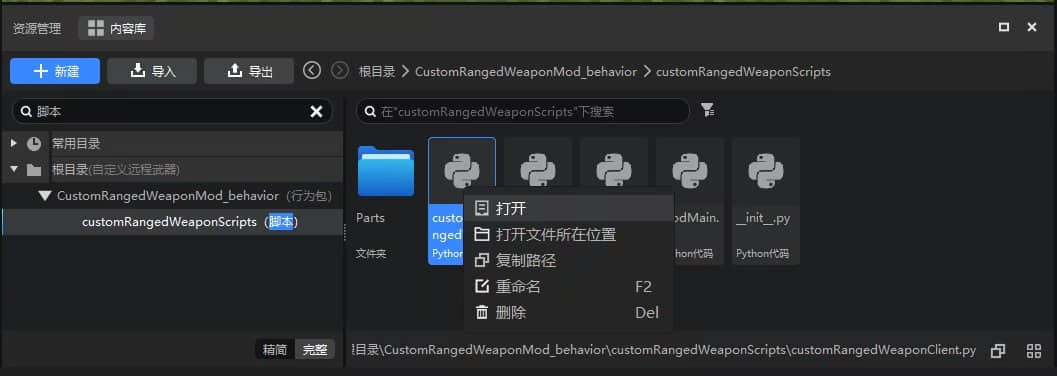Toggle the grid view icon in status bar
1057x376 pixels.
1033,351
